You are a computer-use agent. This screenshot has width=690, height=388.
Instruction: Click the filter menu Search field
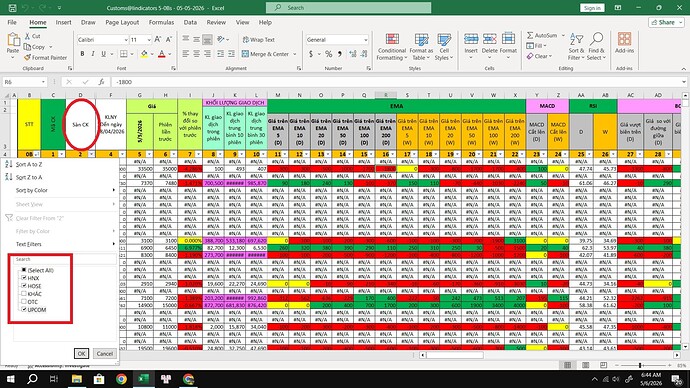(x=64, y=259)
